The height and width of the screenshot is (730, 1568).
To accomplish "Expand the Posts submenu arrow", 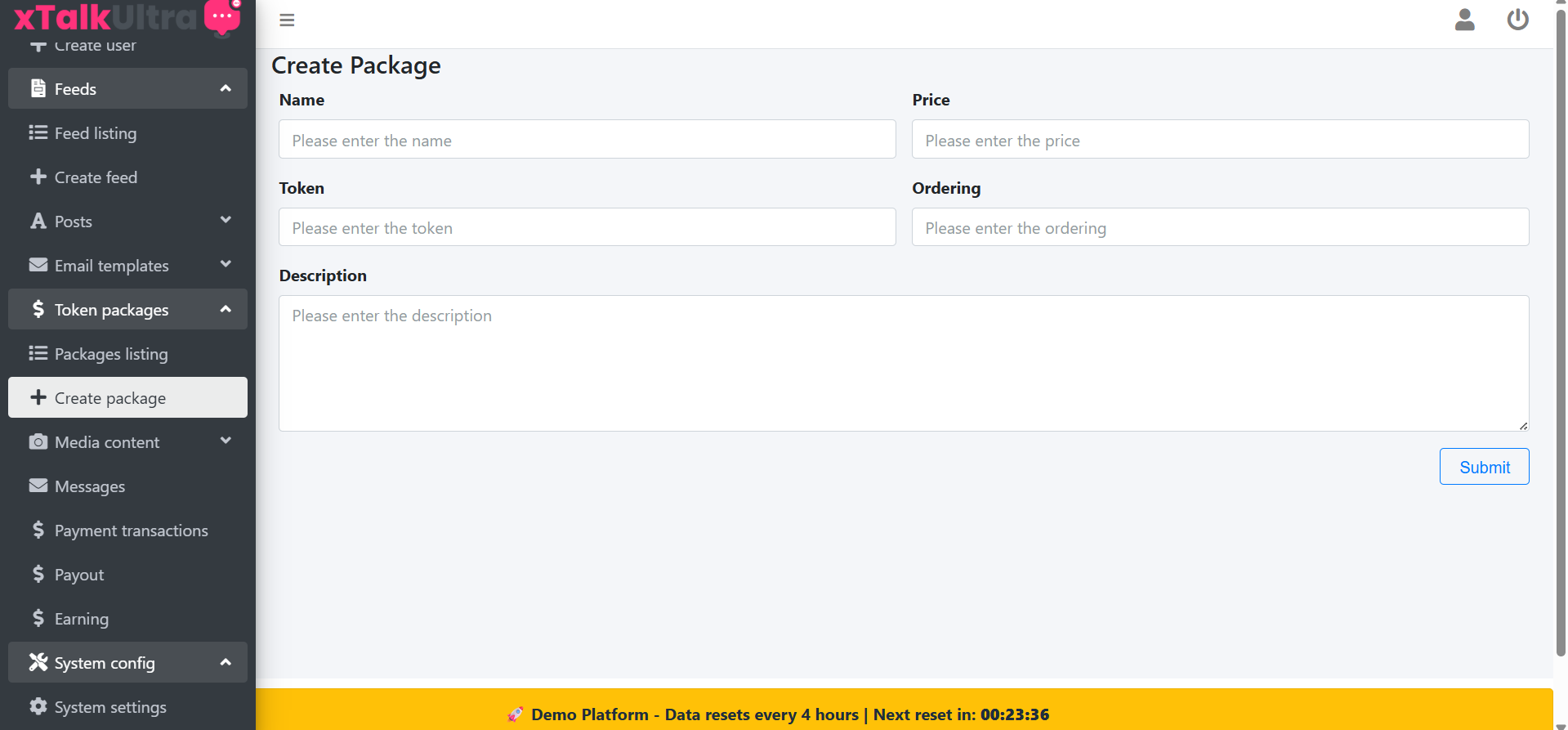I will pos(226,221).
